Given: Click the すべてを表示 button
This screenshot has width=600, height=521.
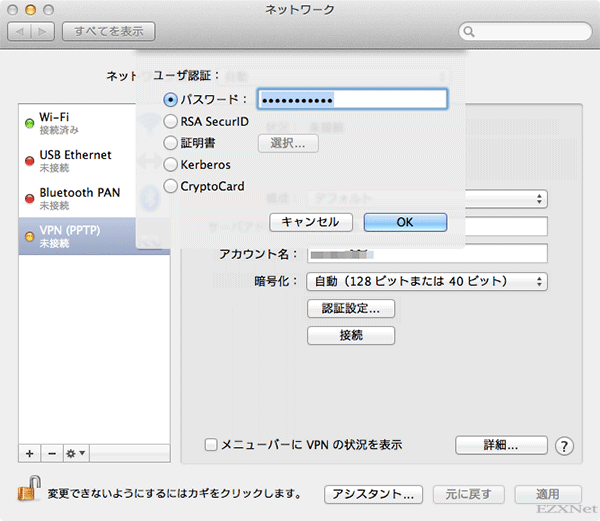Looking at the screenshot, I should tap(109, 31).
